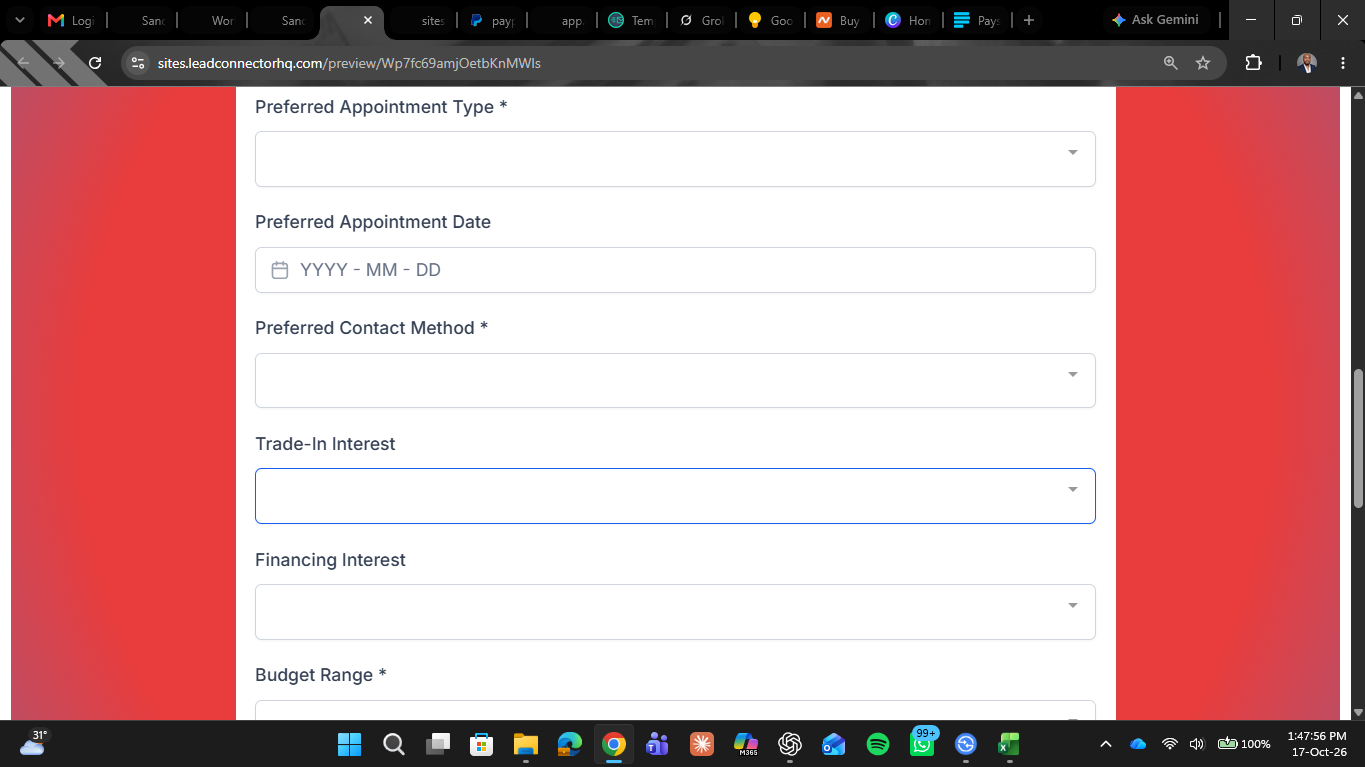The image size is (1365, 767).
Task: Expand the Preferred Contact Method dropdown
Action: click(675, 380)
